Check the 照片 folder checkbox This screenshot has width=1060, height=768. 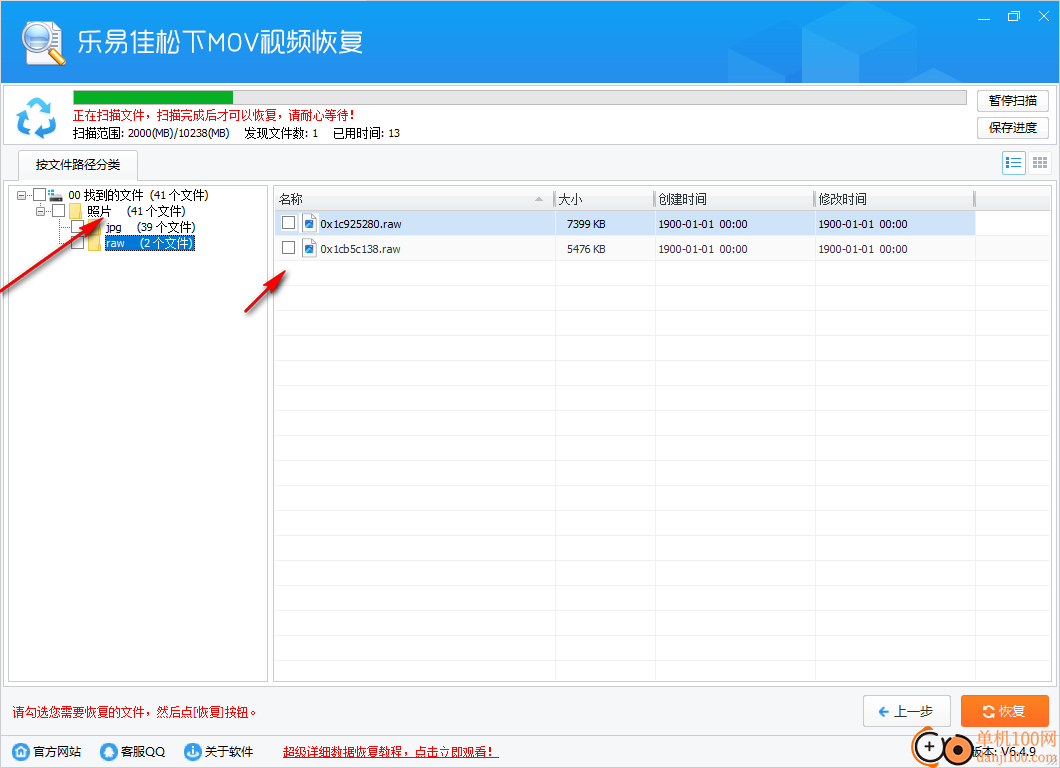click(59, 211)
